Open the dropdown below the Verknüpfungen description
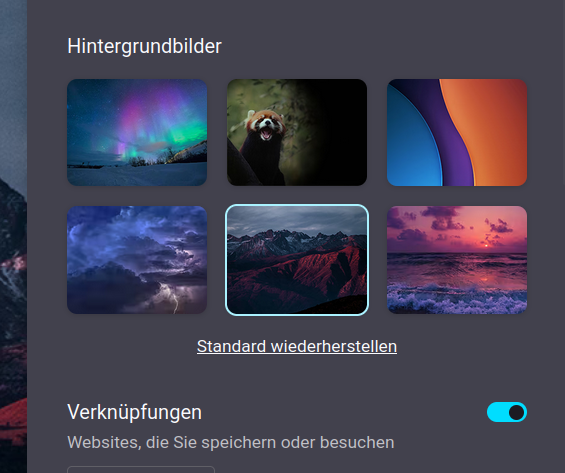 [x=141, y=469]
